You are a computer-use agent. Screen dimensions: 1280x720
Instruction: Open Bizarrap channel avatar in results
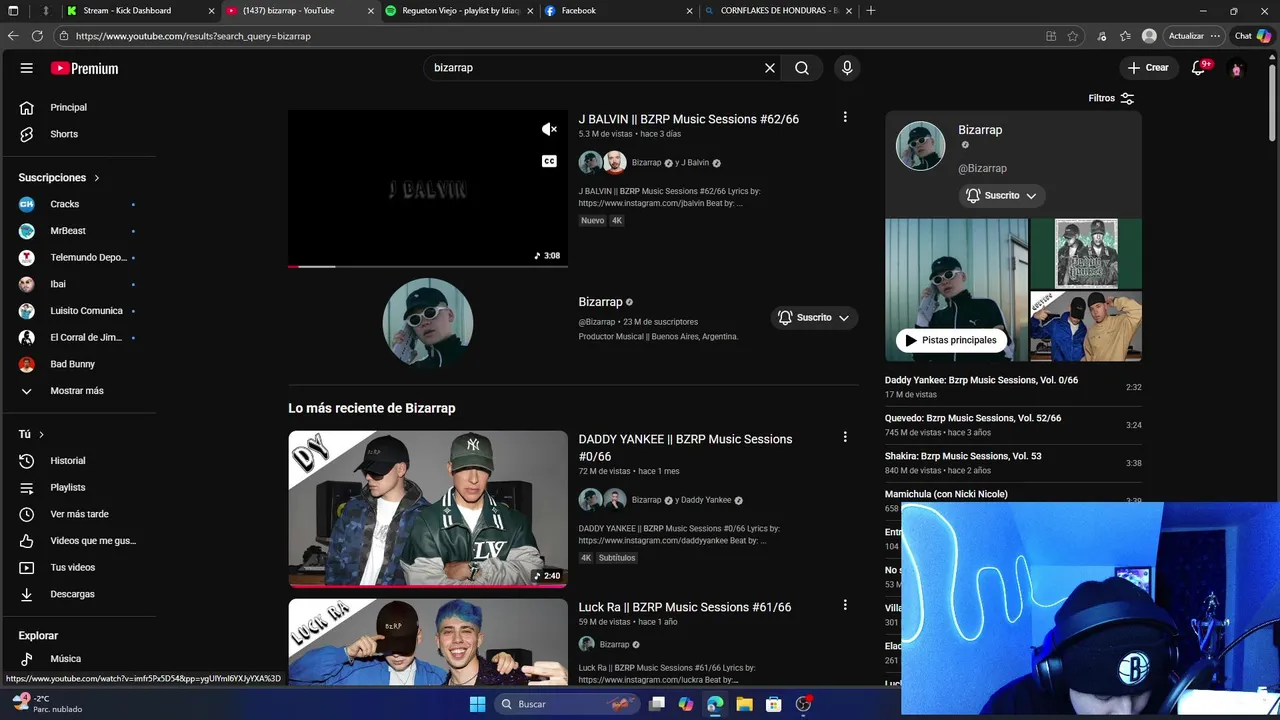point(428,323)
